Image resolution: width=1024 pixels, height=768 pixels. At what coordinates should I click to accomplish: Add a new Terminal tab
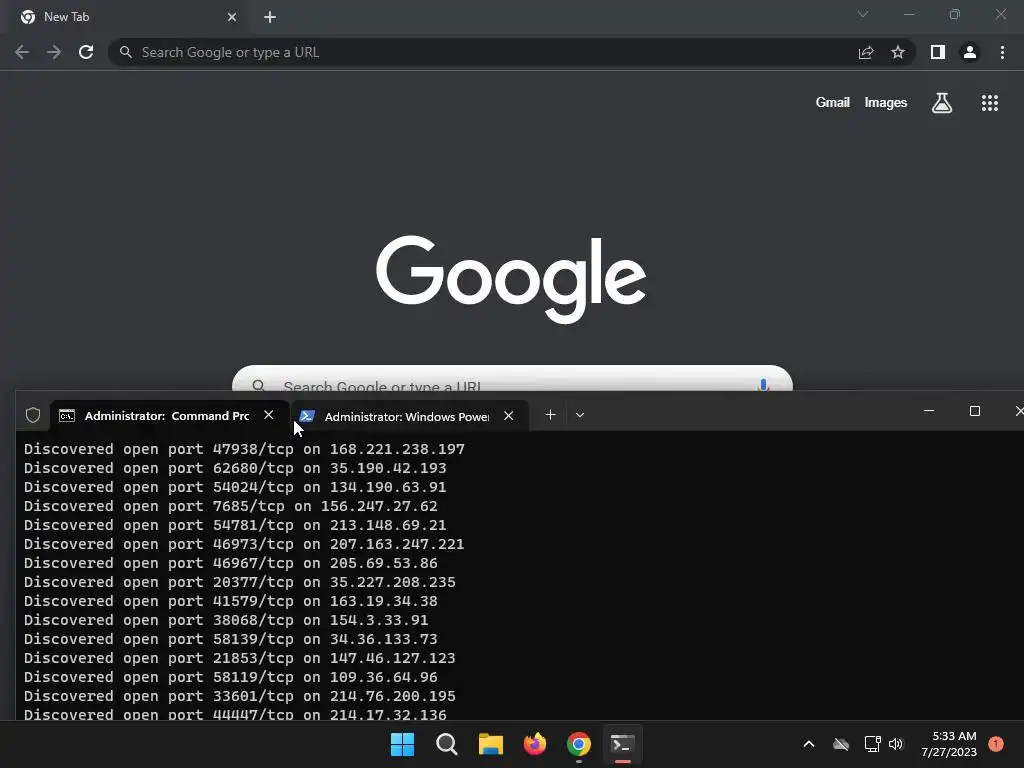(x=551, y=415)
